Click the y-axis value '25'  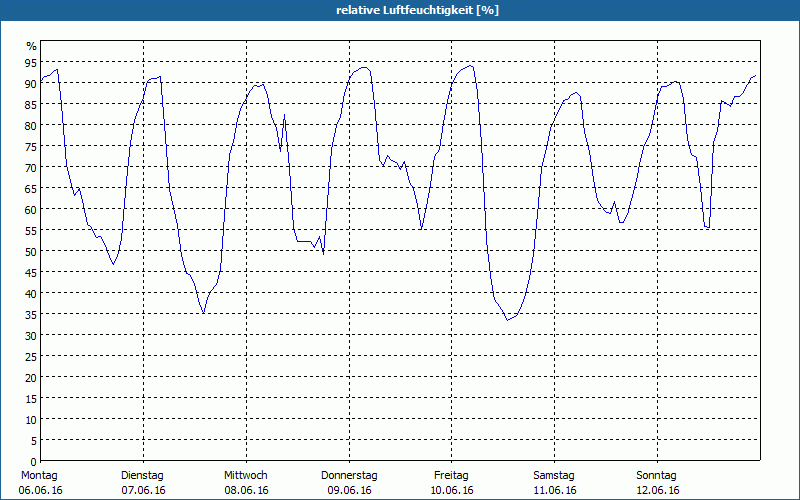coord(31,357)
